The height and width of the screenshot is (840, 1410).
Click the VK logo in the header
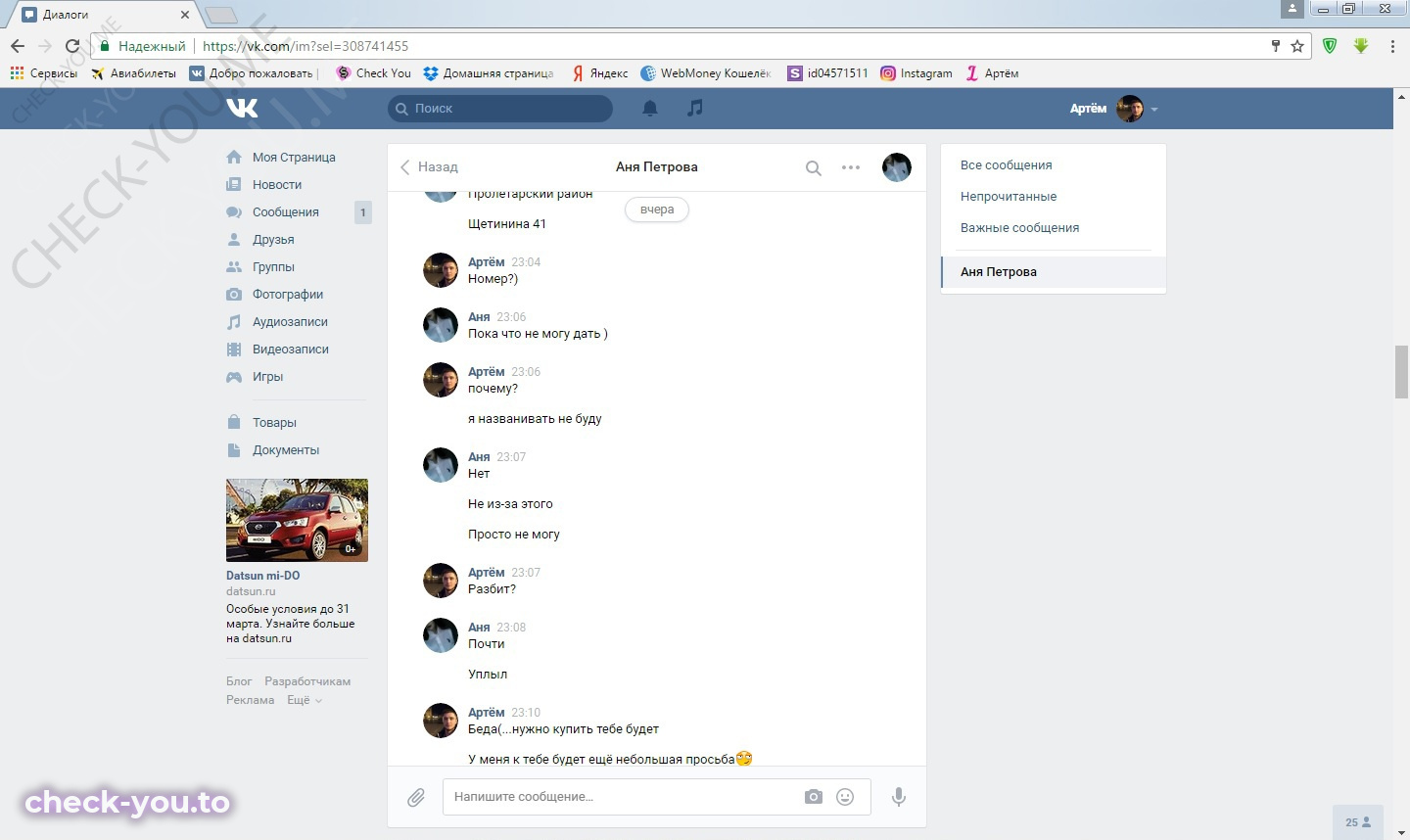point(242,108)
